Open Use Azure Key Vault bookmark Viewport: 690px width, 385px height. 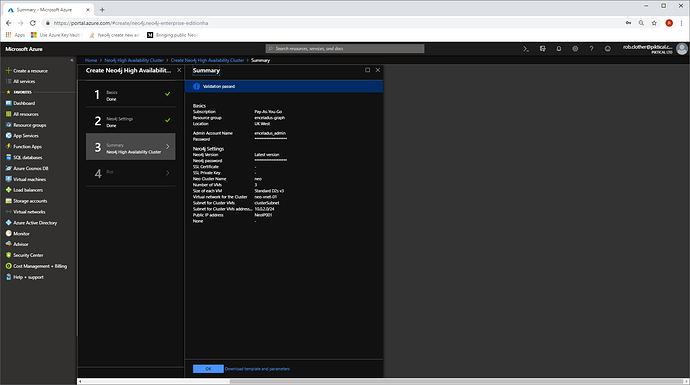tap(56, 35)
